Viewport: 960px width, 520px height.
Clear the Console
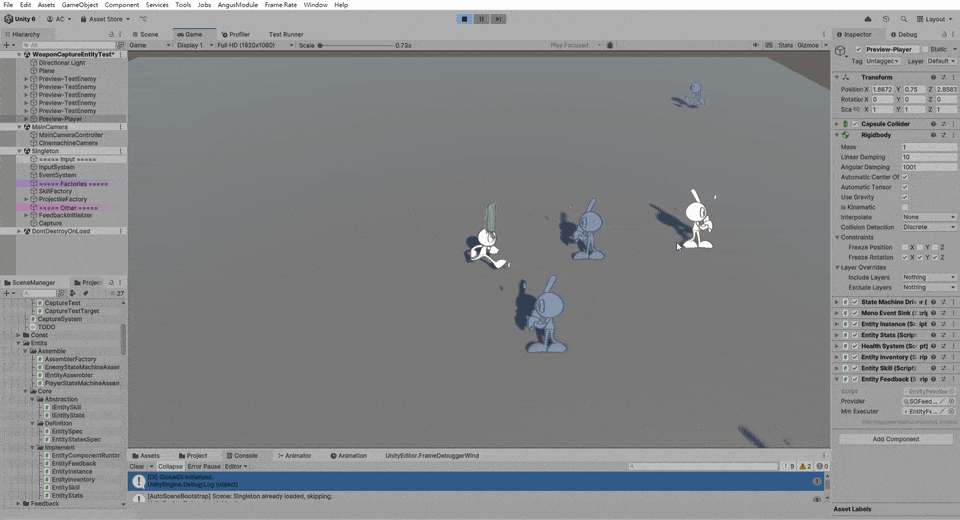pyautogui.click(x=137, y=466)
